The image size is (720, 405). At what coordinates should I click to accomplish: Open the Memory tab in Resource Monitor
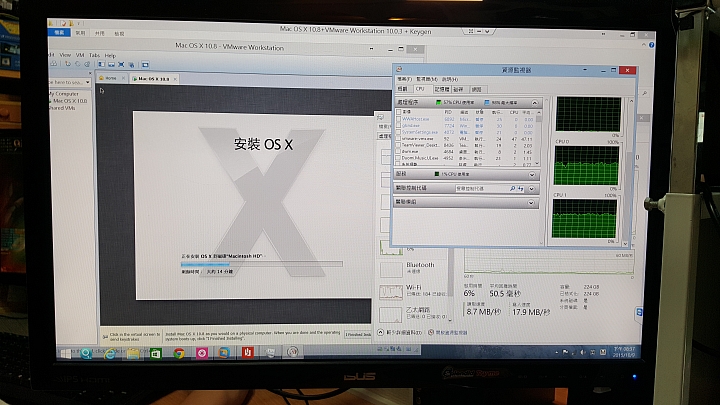441,89
